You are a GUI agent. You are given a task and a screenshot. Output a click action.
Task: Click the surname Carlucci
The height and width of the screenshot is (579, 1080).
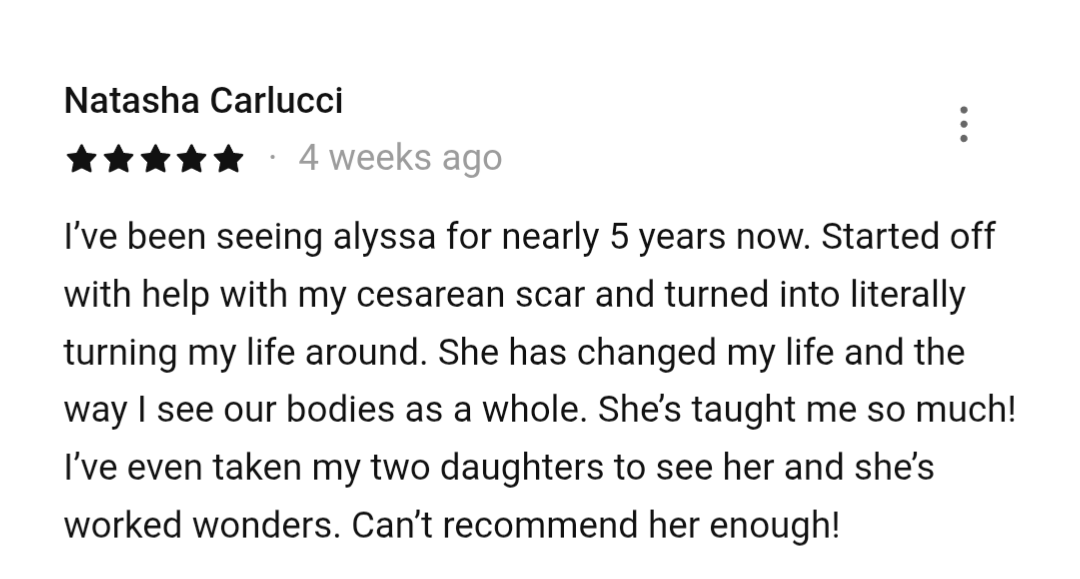click(276, 101)
